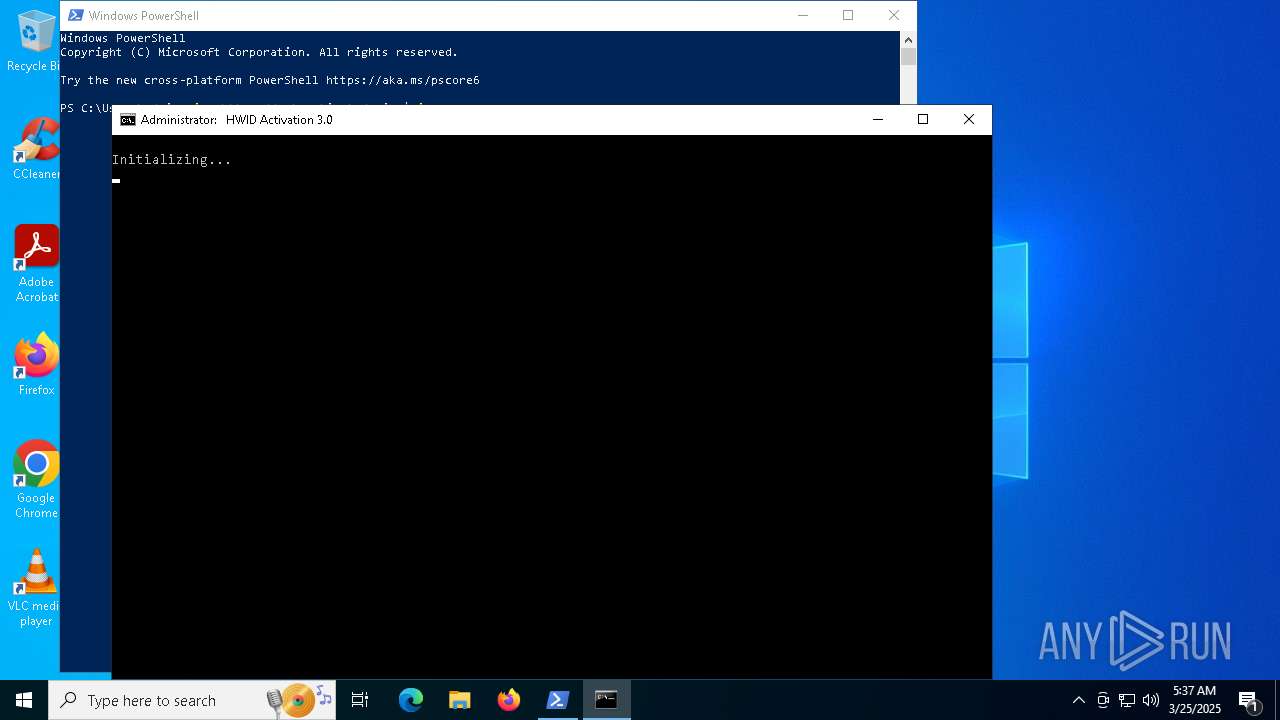Open File Explorer from the taskbar
This screenshot has width=1280, height=720.
tap(459, 700)
